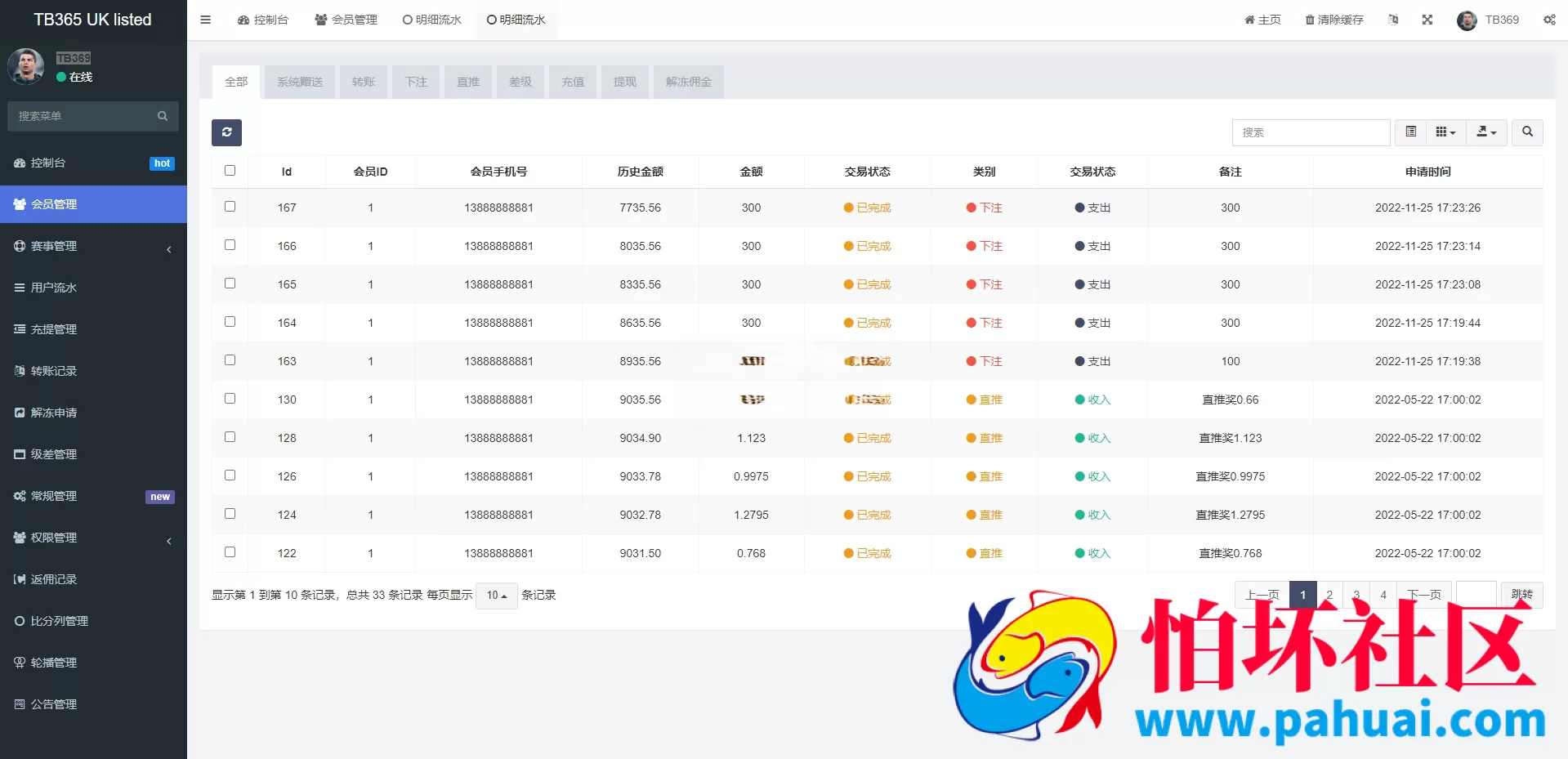Open 控制台 in the sidebar
Viewport: 1568px width, 759px height.
click(x=93, y=163)
